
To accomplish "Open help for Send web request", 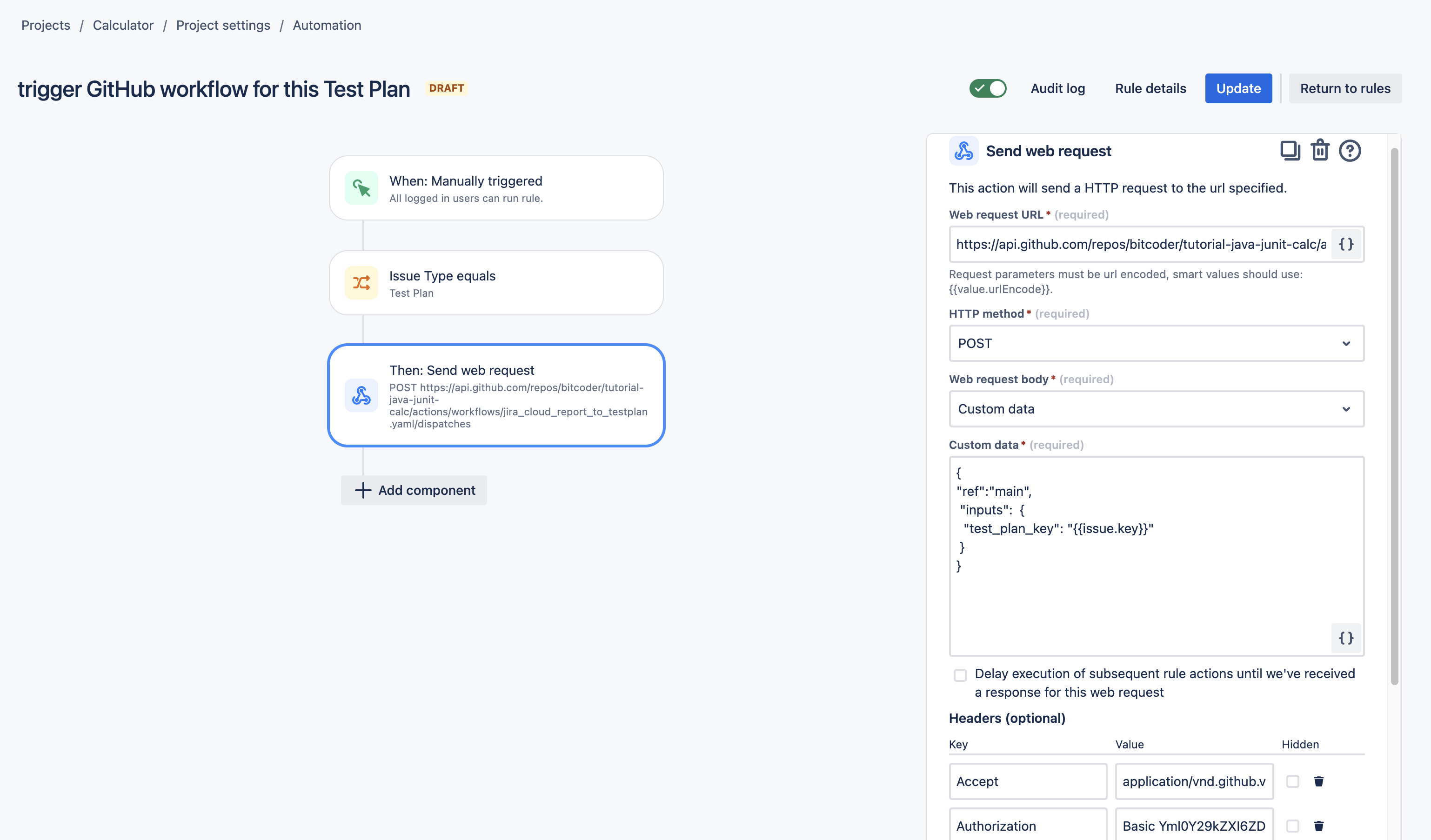I will tap(1350, 151).
